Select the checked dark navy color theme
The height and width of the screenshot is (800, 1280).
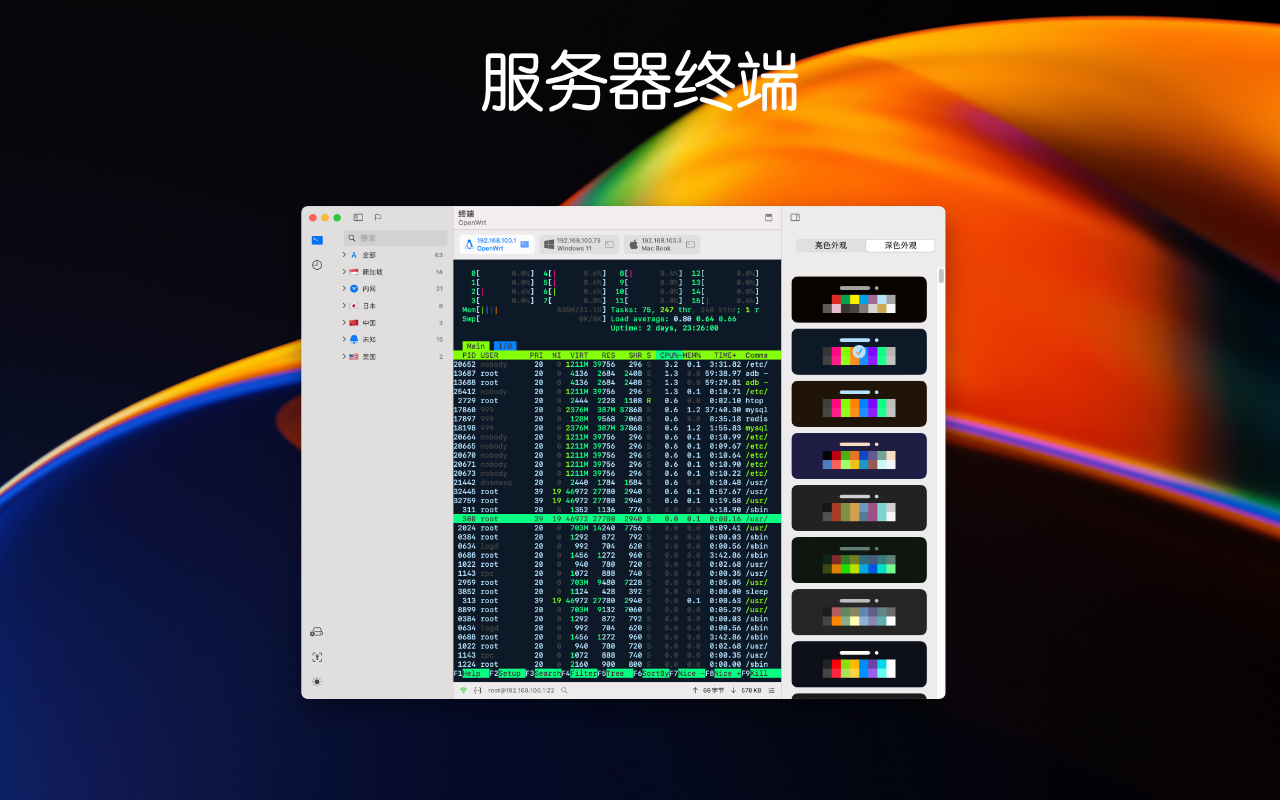coord(859,352)
